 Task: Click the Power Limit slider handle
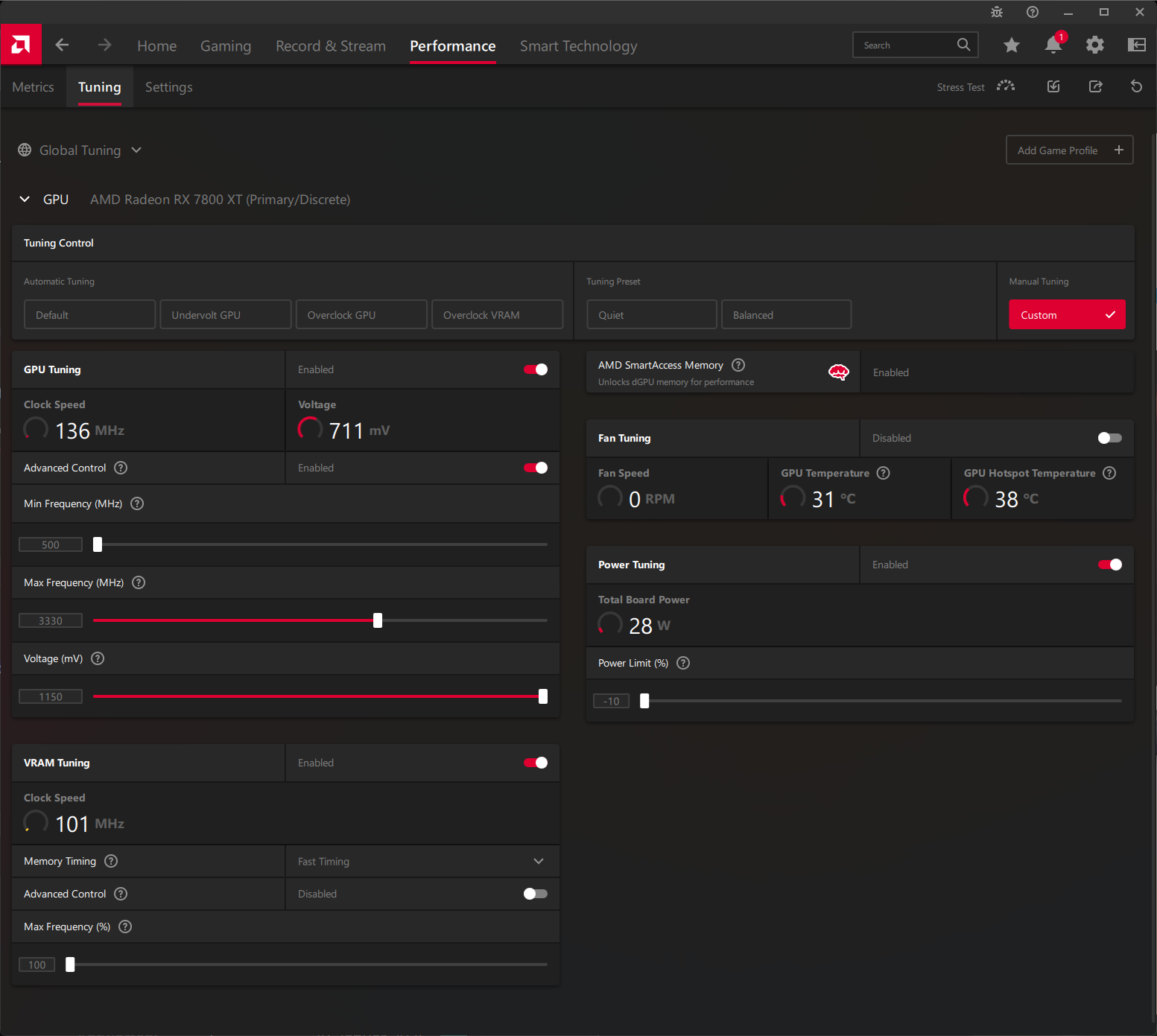point(644,701)
